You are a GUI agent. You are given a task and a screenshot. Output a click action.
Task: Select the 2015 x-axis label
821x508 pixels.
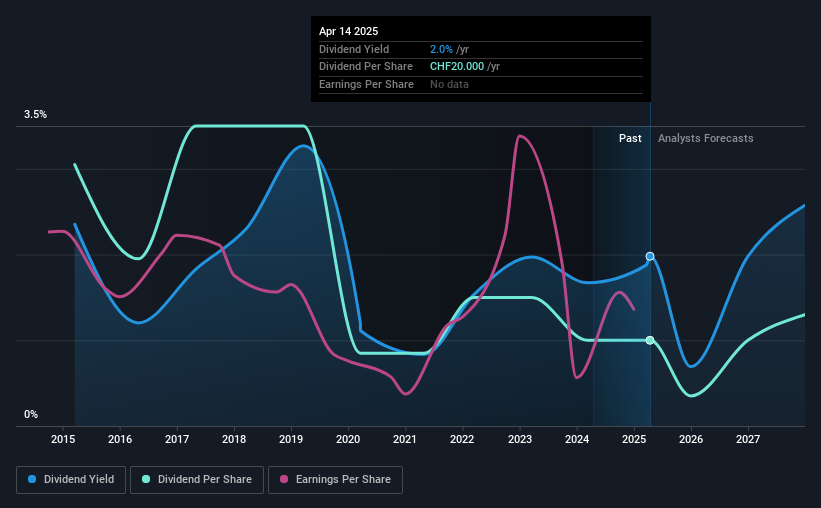[x=63, y=439]
